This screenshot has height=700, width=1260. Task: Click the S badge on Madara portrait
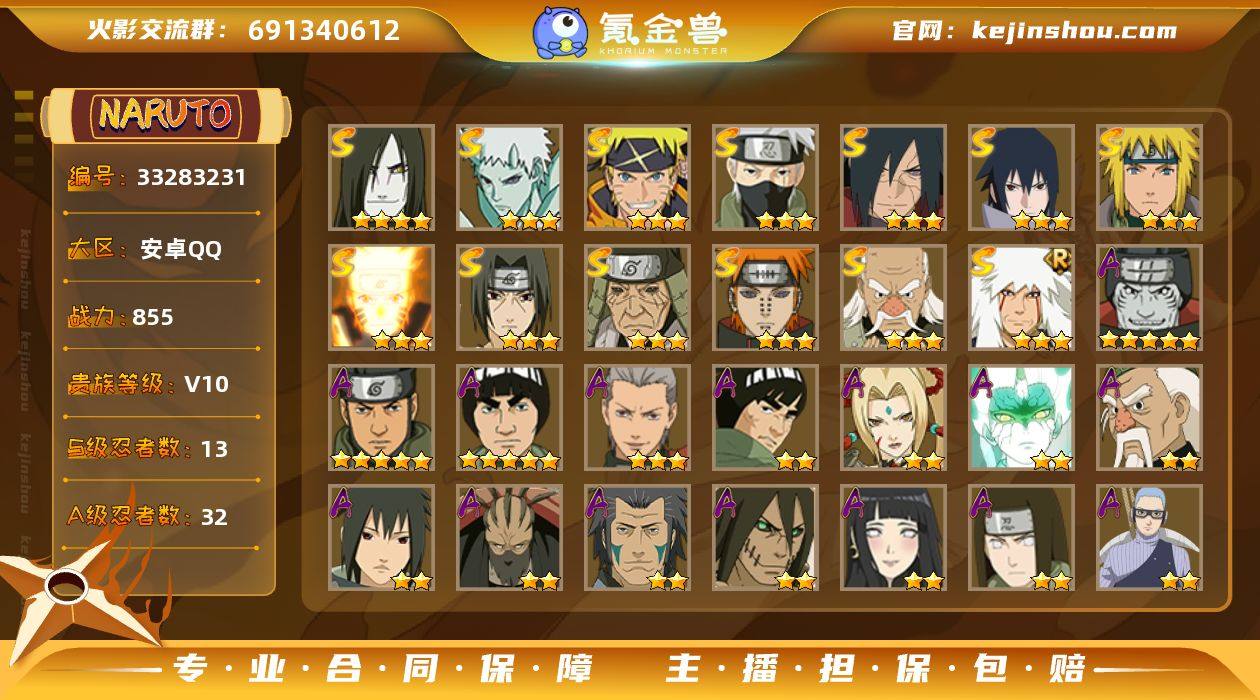pos(856,142)
